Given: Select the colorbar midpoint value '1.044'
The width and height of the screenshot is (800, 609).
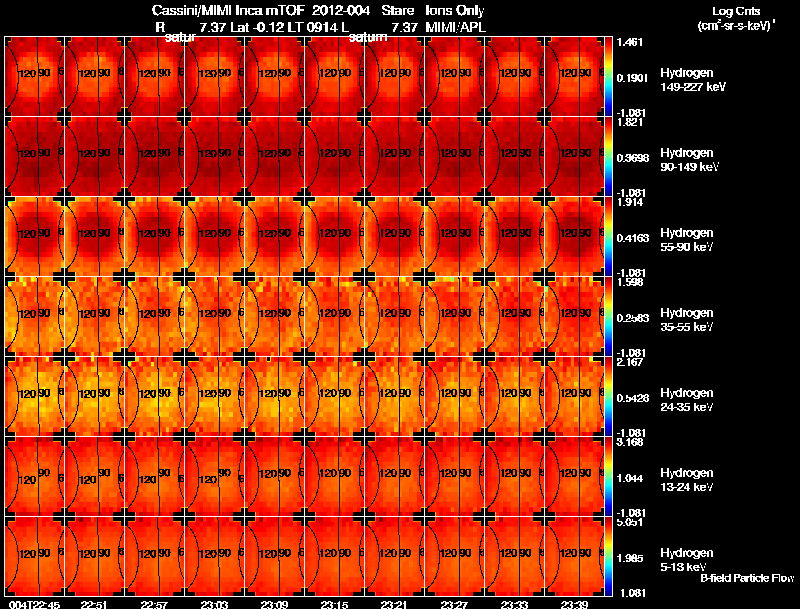Looking at the screenshot, I should (630, 478).
